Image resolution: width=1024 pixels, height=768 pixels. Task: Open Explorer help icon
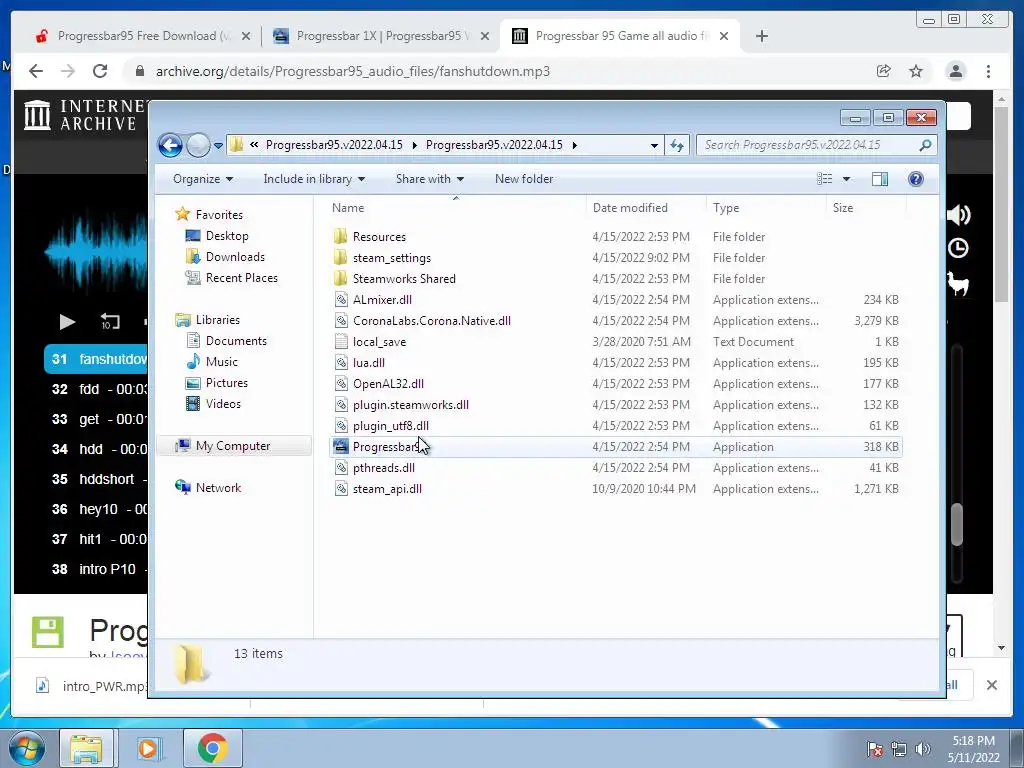(x=916, y=179)
